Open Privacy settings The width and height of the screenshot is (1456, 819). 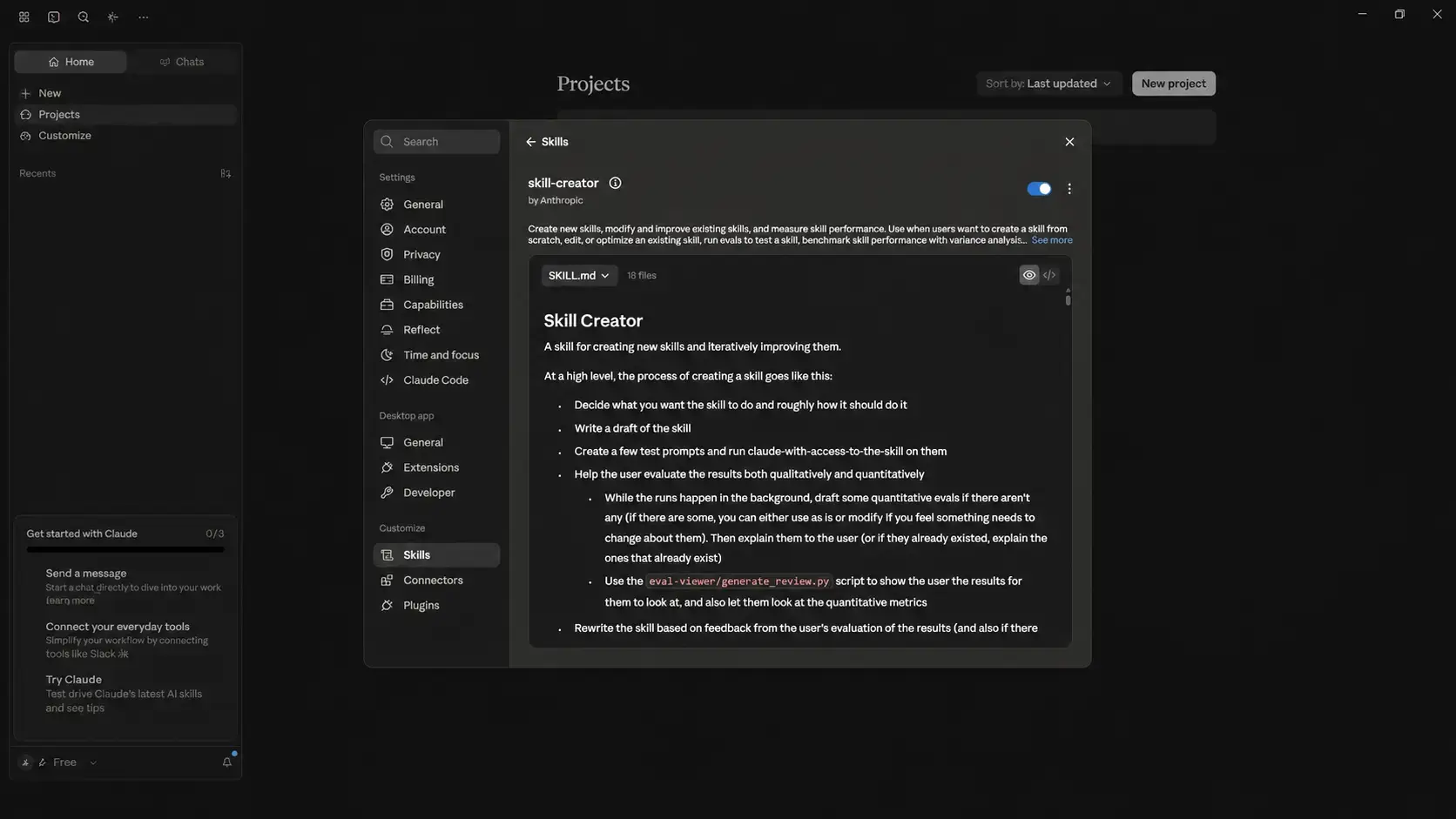[436, 255]
